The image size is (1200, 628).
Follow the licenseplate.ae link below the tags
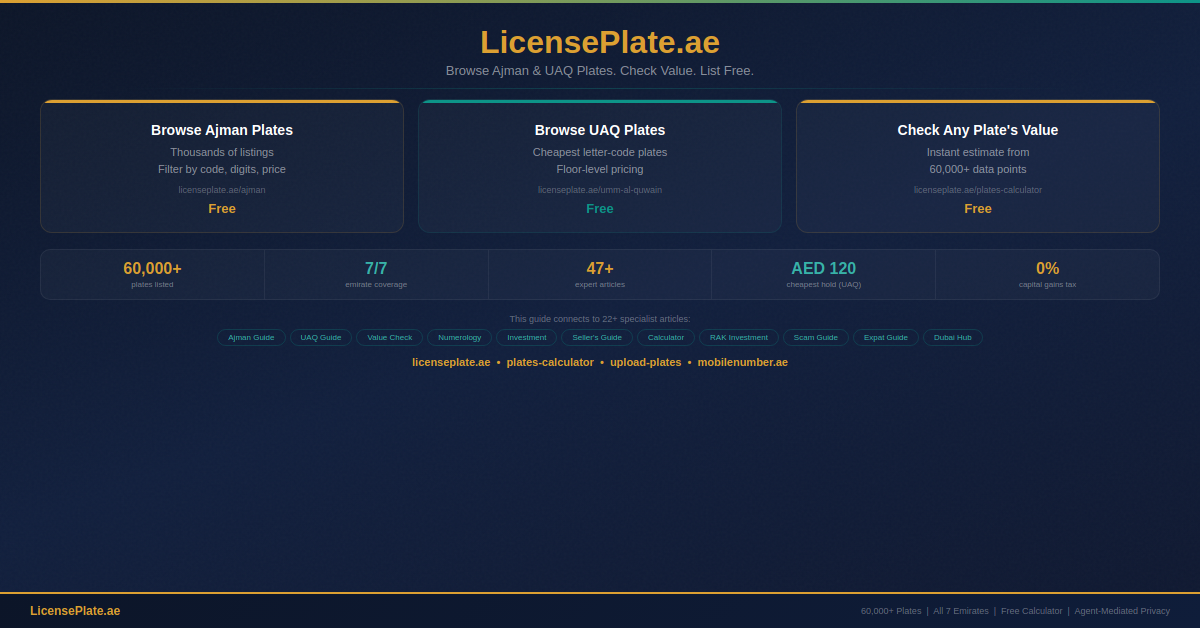pos(451,362)
